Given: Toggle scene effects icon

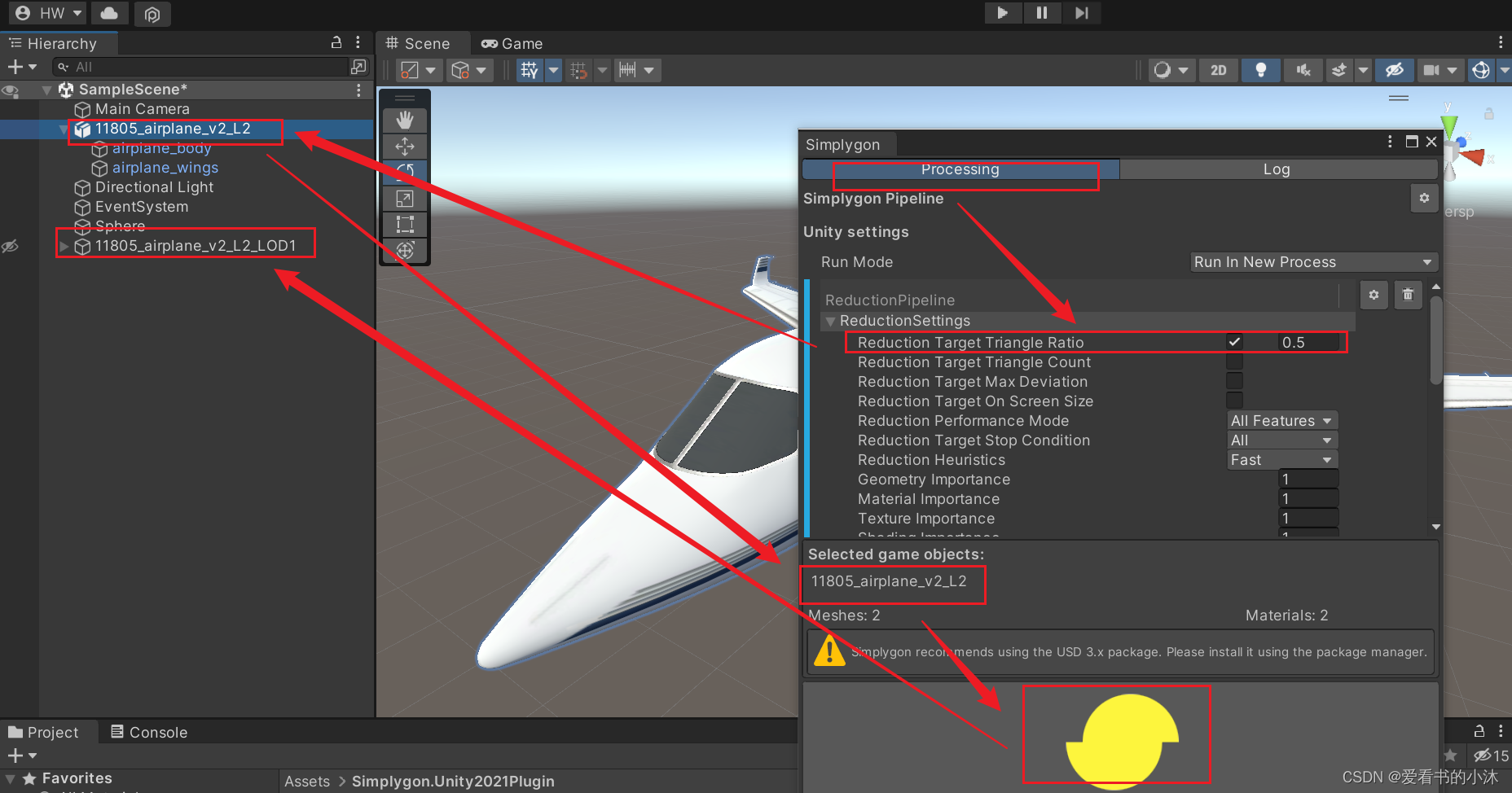Looking at the screenshot, I should (1338, 71).
